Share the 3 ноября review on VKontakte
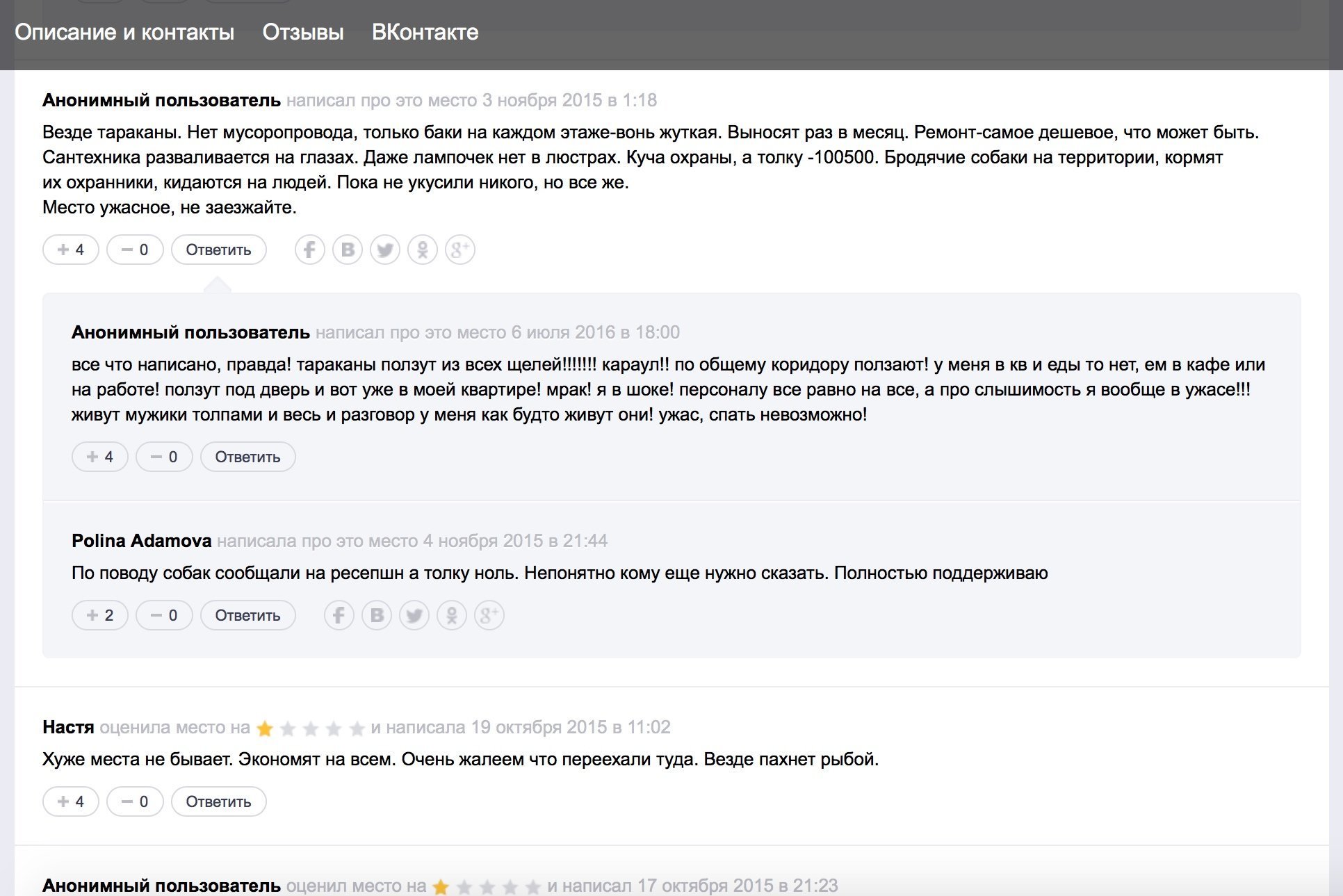Image resolution: width=1343 pixels, height=896 pixels. pos(348,250)
